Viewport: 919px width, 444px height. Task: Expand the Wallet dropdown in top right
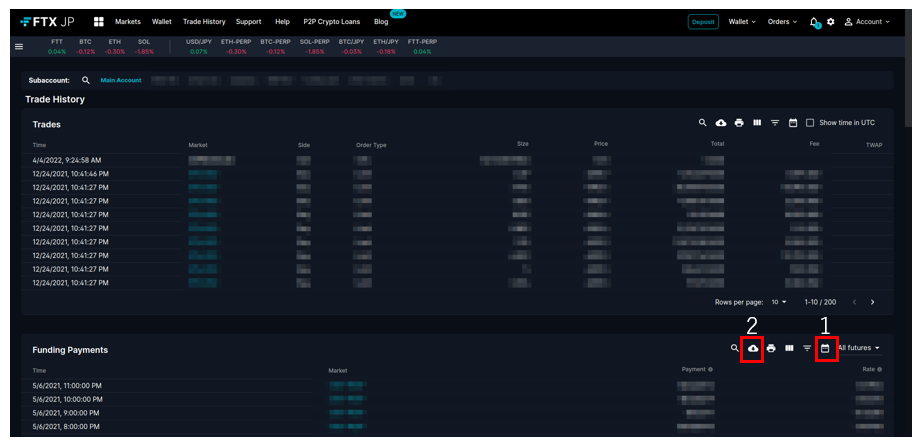[742, 22]
